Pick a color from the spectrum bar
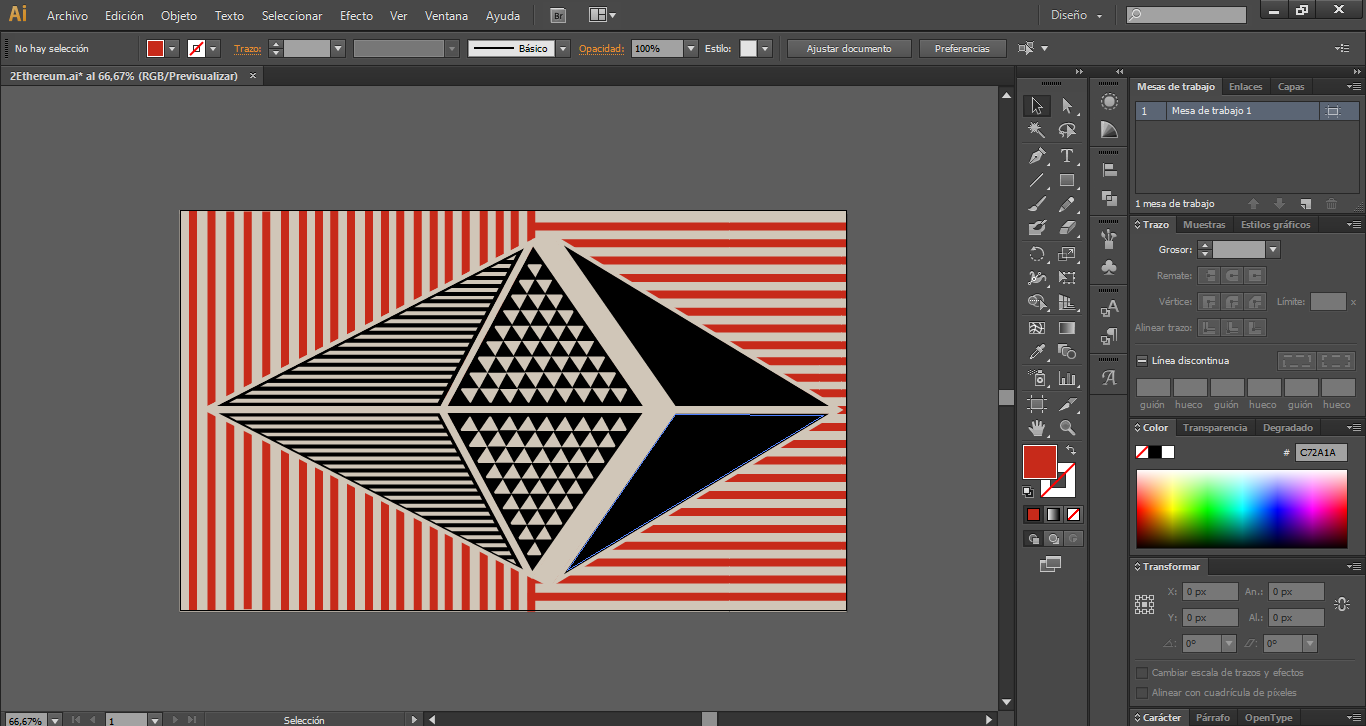 (1241, 508)
